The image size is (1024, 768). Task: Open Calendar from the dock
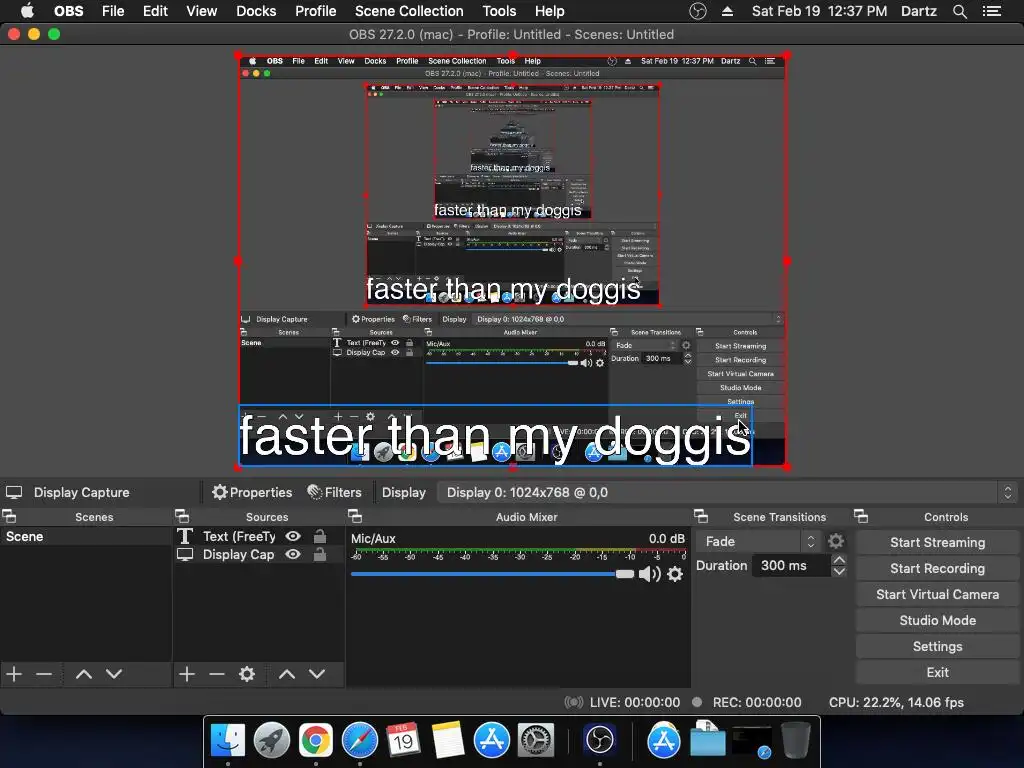click(x=403, y=740)
